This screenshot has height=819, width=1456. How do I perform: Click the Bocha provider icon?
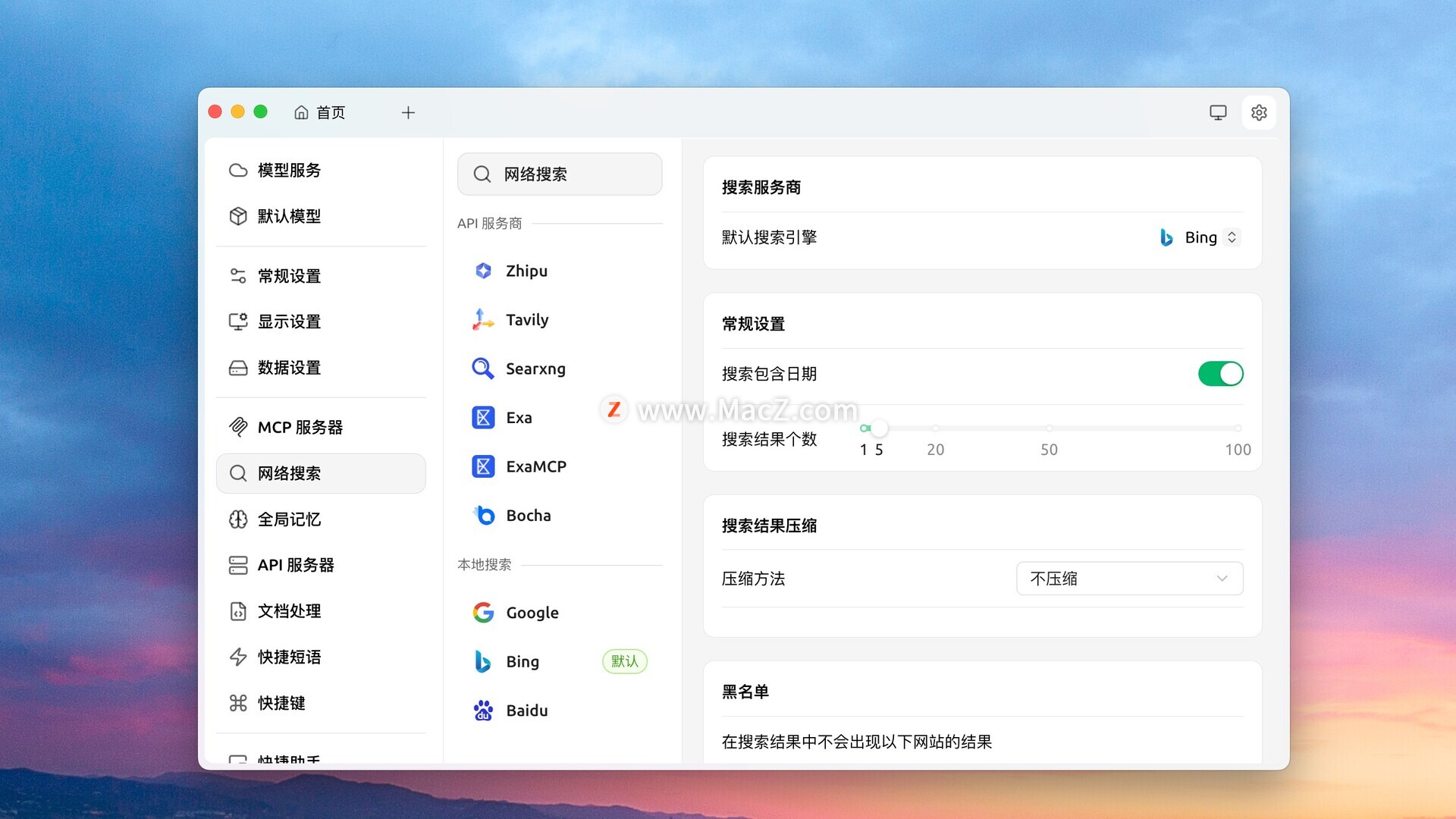pos(483,516)
